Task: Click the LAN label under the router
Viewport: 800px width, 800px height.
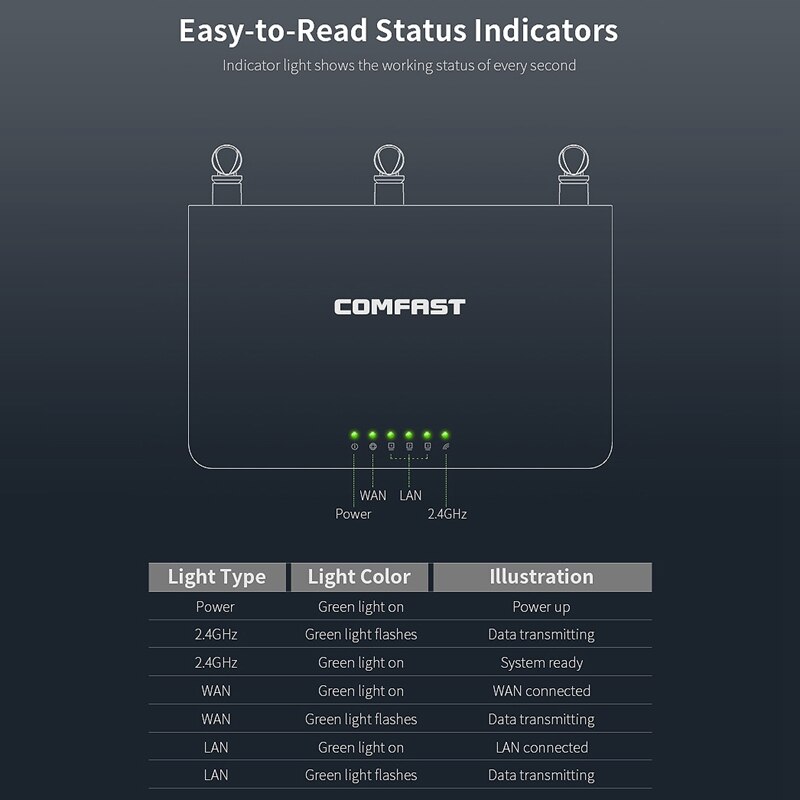Action: pos(410,495)
